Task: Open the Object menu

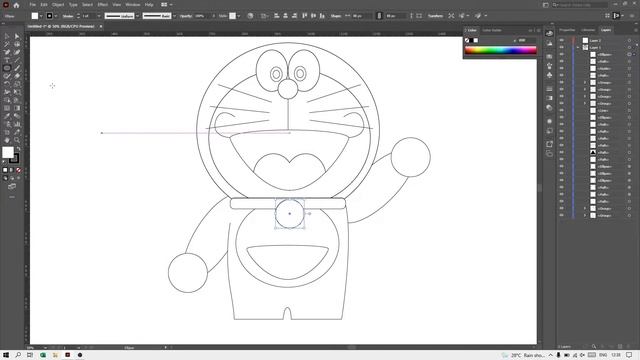Action: [58, 5]
